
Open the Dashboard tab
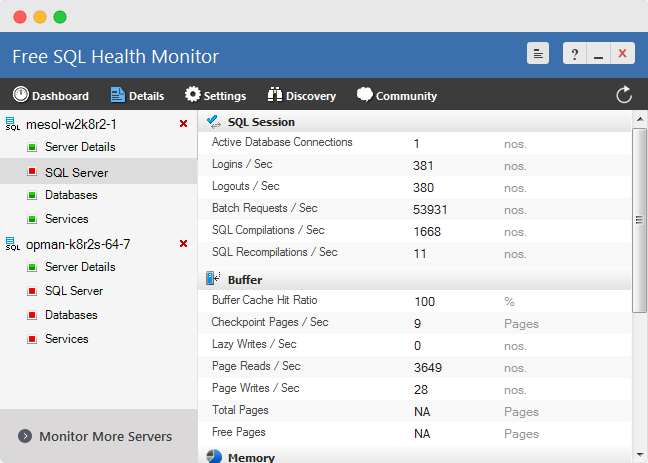[x=51, y=96]
